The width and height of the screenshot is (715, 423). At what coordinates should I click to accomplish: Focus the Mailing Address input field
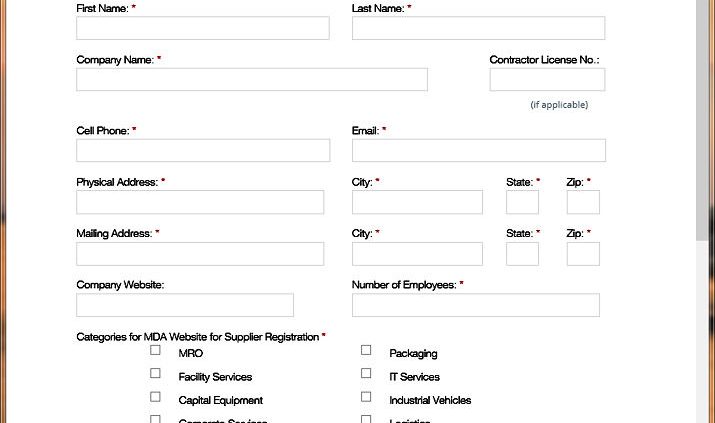[200, 254]
